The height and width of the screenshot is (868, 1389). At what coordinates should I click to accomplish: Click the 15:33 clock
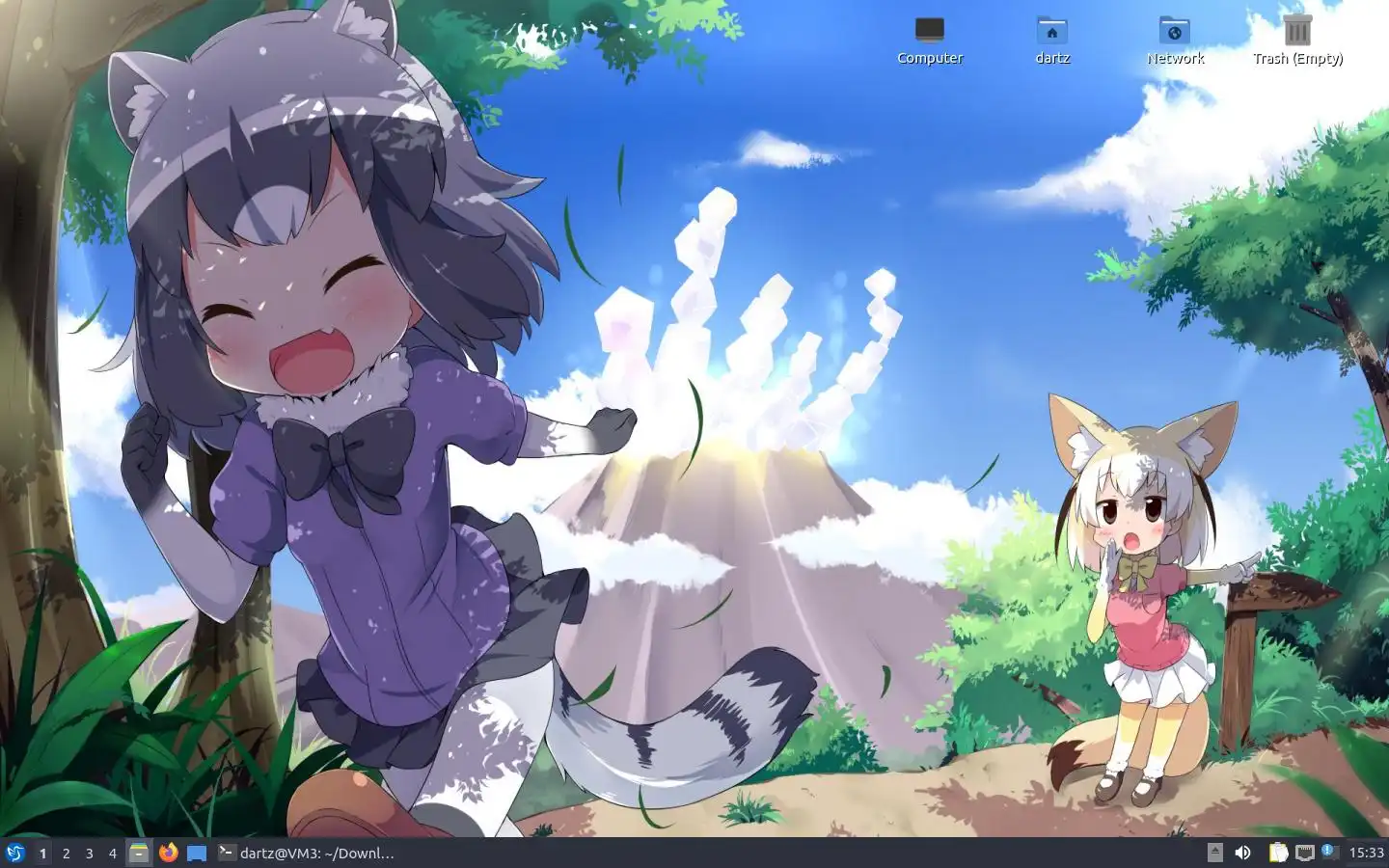(x=1366, y=853)
